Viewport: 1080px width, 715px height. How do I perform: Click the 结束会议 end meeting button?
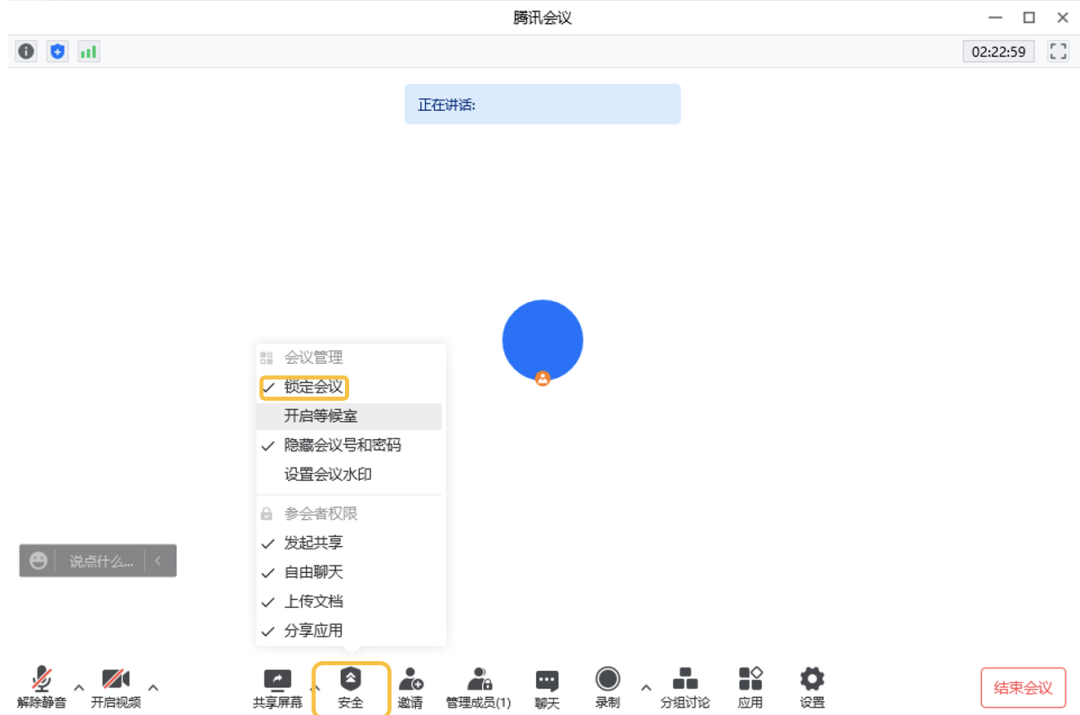(x=1023, y=686)
